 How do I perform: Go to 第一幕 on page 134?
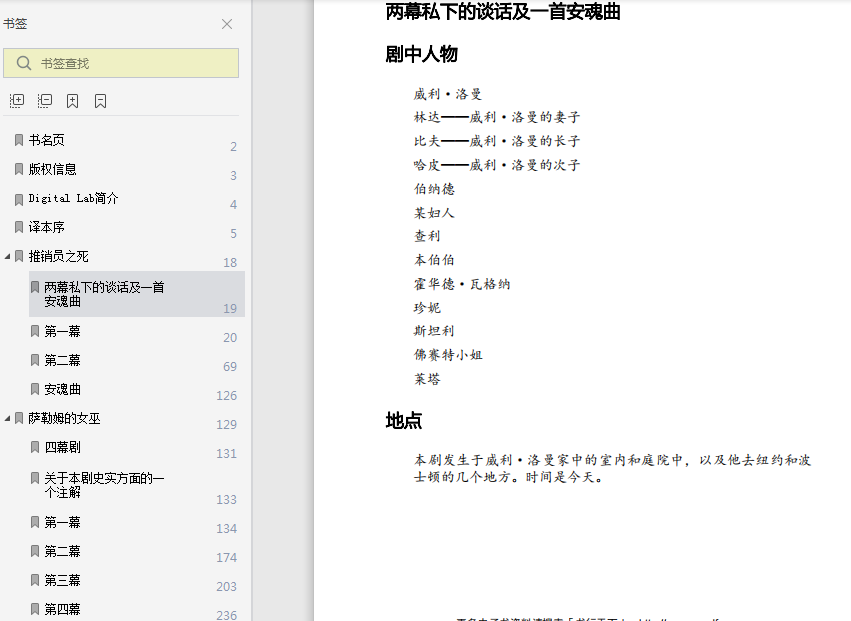click(x=62, y=522)
